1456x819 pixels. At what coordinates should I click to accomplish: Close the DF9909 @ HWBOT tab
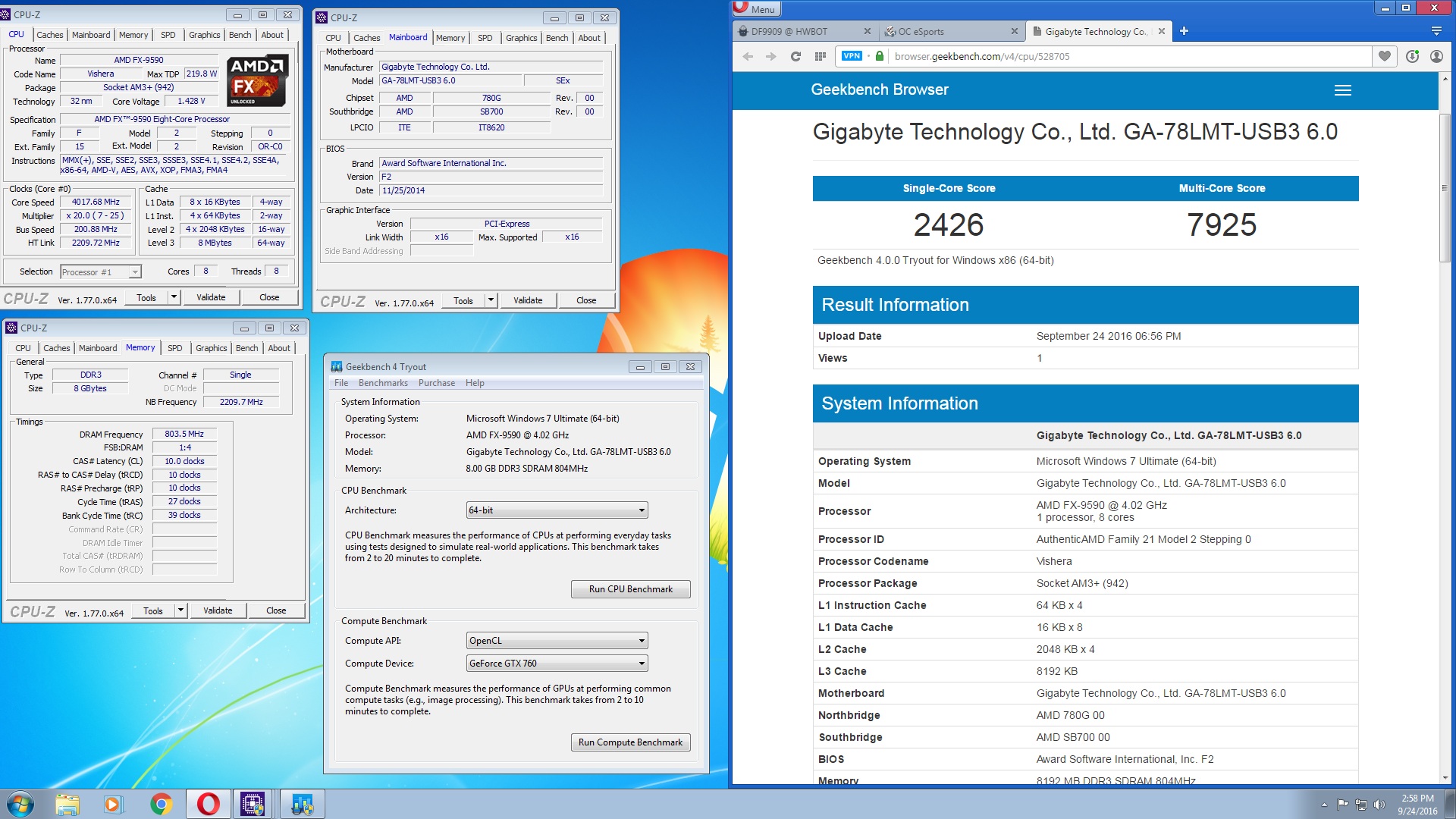point(868,31)
